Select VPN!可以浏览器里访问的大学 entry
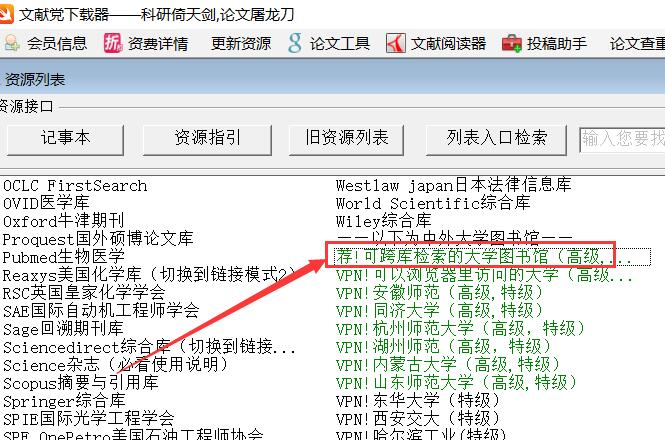 click(x=484, y=275)
